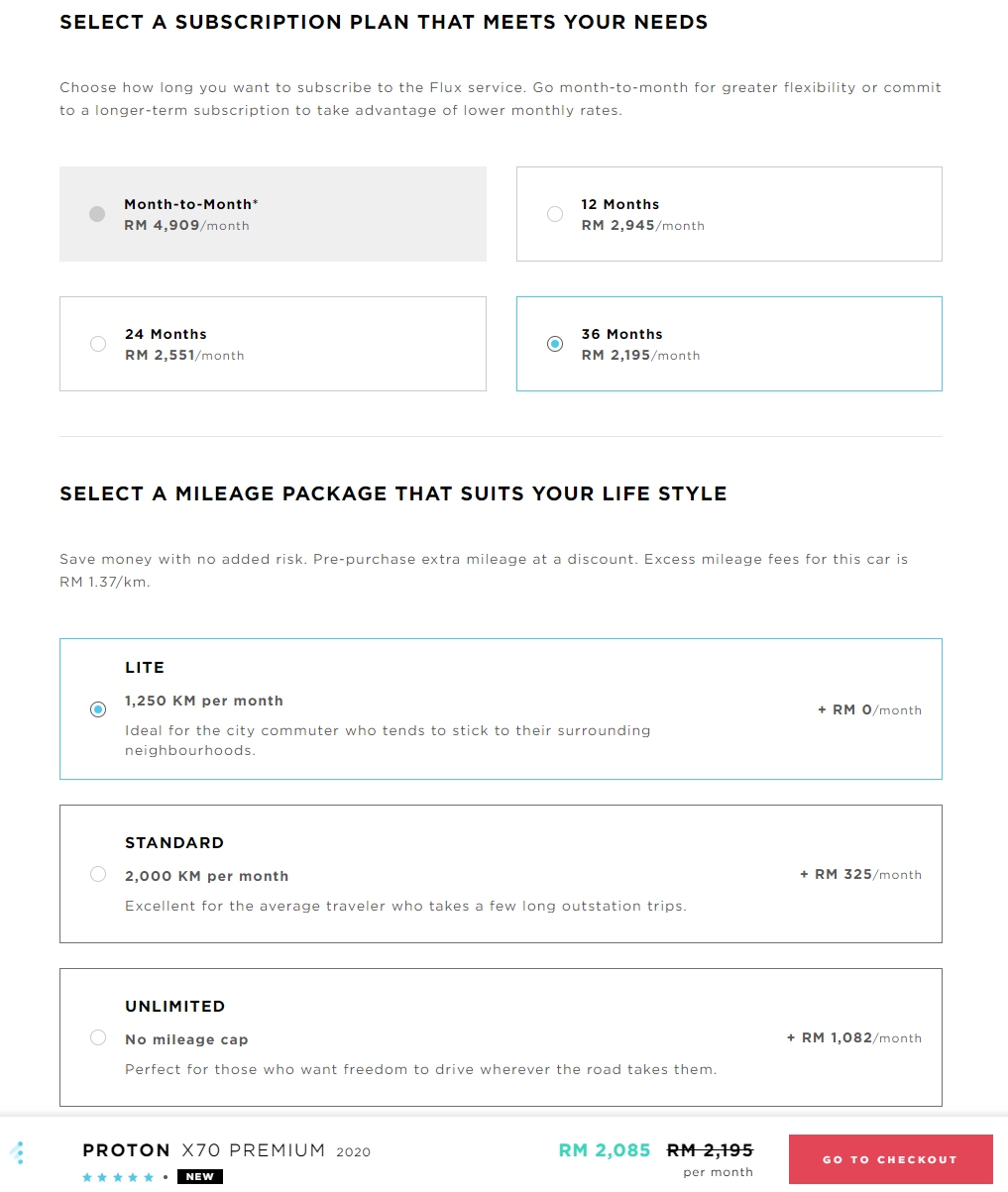
Task: Click the black NEW badge
Action: pyautogui.click(x=200, y=1177)
